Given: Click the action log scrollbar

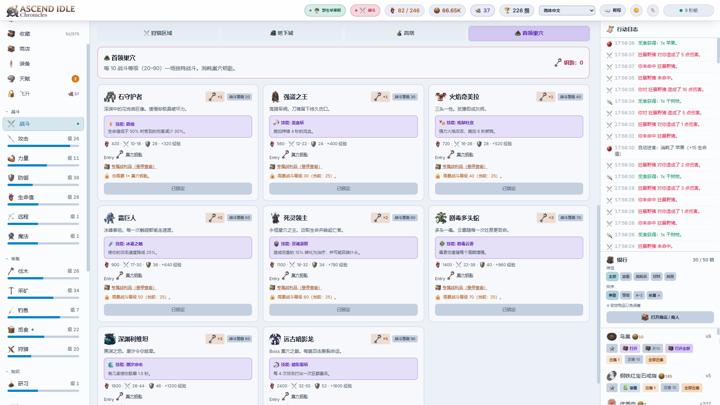Looking at the screenshot, I should pos(717,50).
